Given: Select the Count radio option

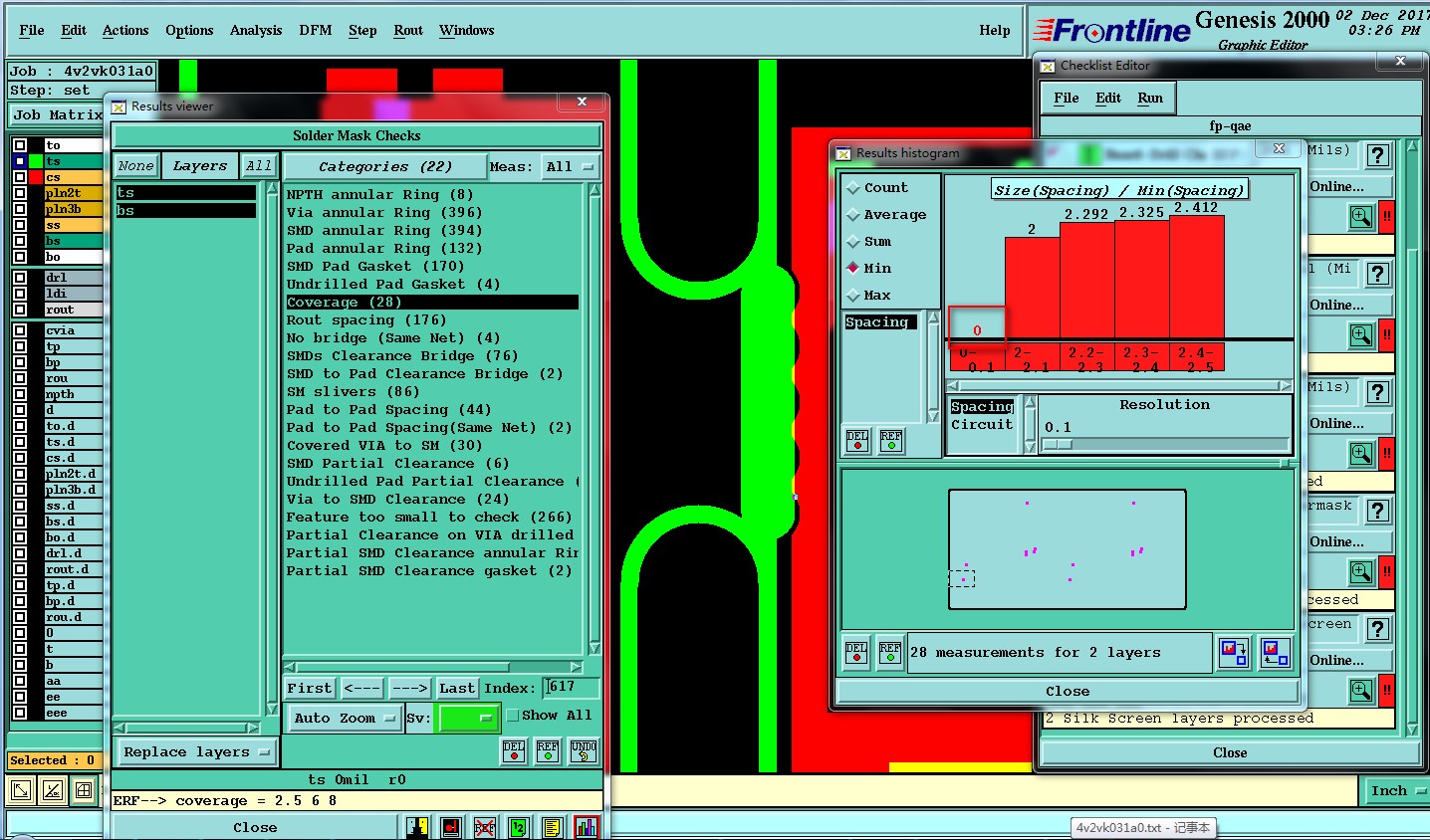Looking at the screenshot, I should coord(853,188).
